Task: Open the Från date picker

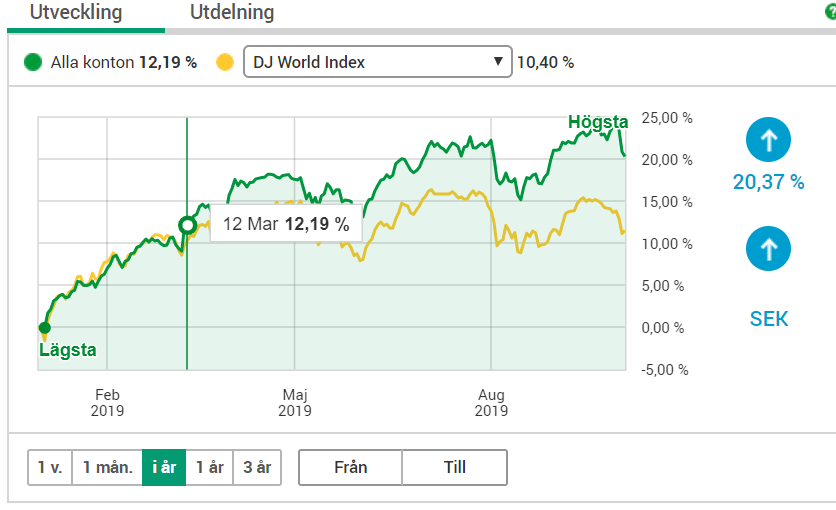Action: (350, 467)
